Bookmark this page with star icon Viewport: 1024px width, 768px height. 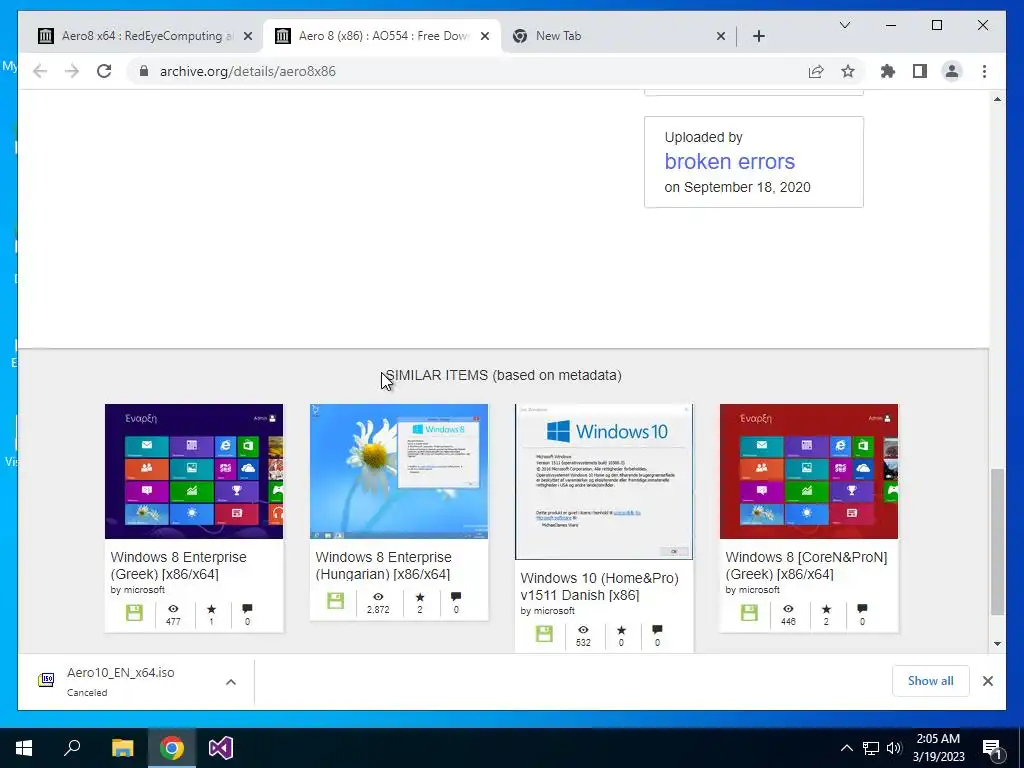click(848, 71)
